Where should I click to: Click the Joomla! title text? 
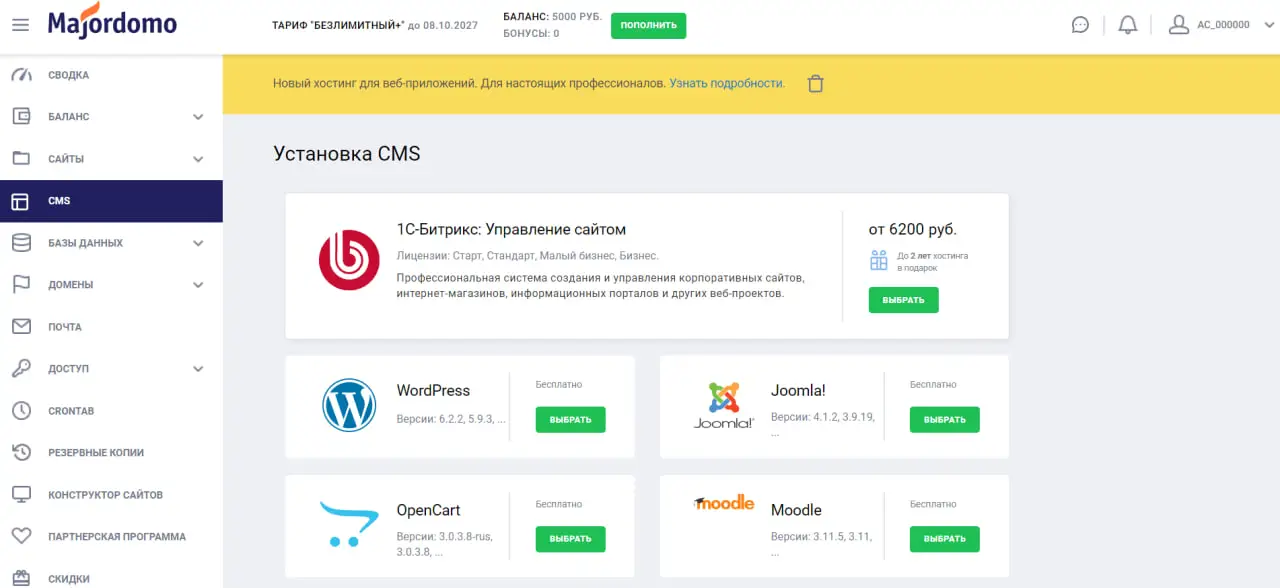(798, 391)
